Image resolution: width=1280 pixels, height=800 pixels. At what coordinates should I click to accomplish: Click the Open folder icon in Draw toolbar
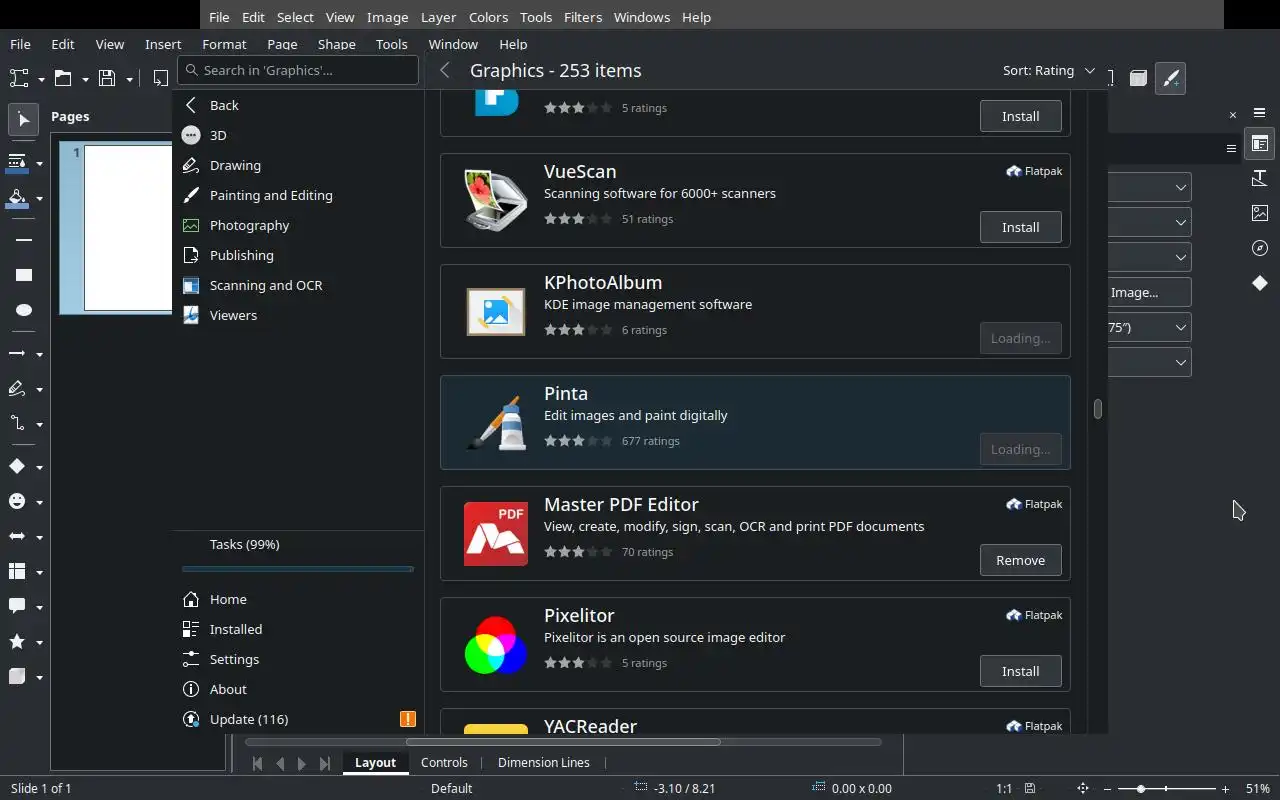pyautogui.click(x=63, y=78)
